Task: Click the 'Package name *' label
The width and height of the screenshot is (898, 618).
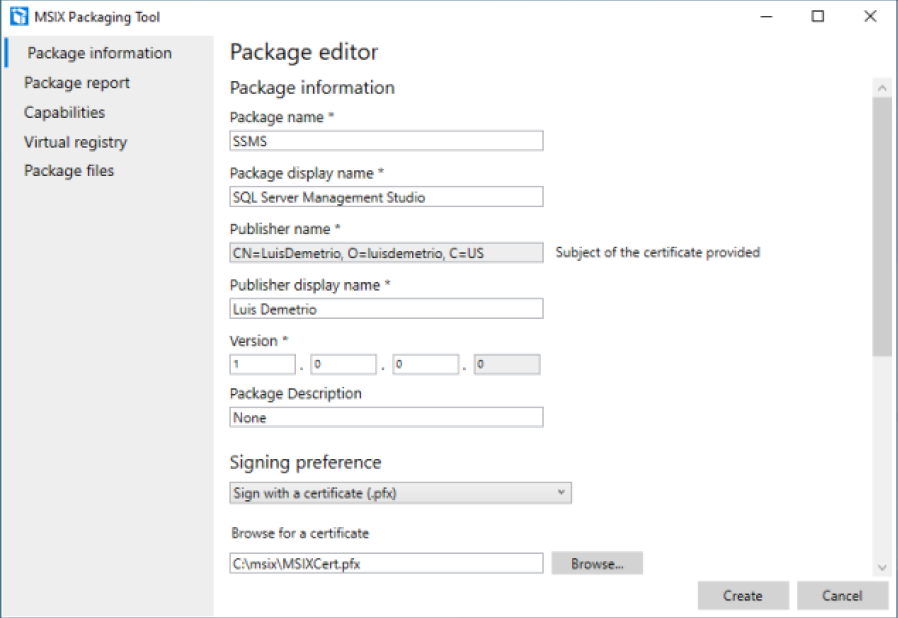Action: 282,117
